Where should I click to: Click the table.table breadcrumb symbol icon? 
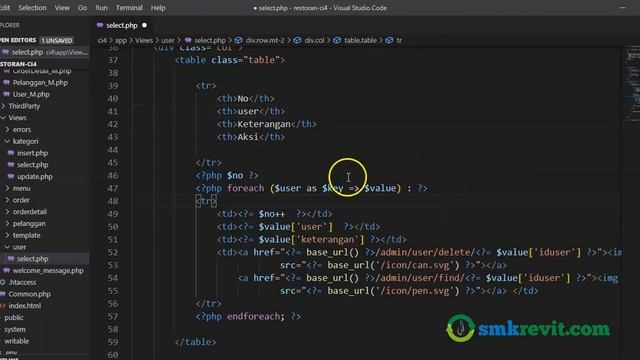[x=337, y=40]
